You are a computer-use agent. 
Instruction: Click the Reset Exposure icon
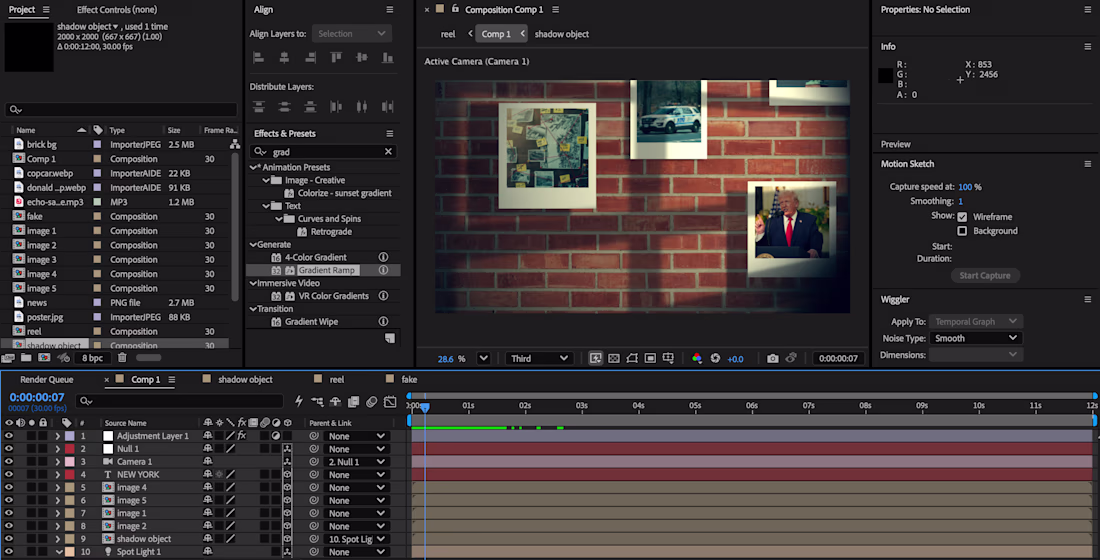tap(715, 358)
